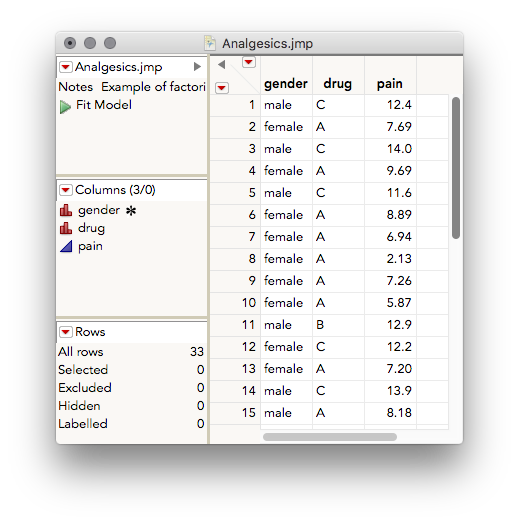
Task: Click the pain continuous column icon
Action: [66, 246]
